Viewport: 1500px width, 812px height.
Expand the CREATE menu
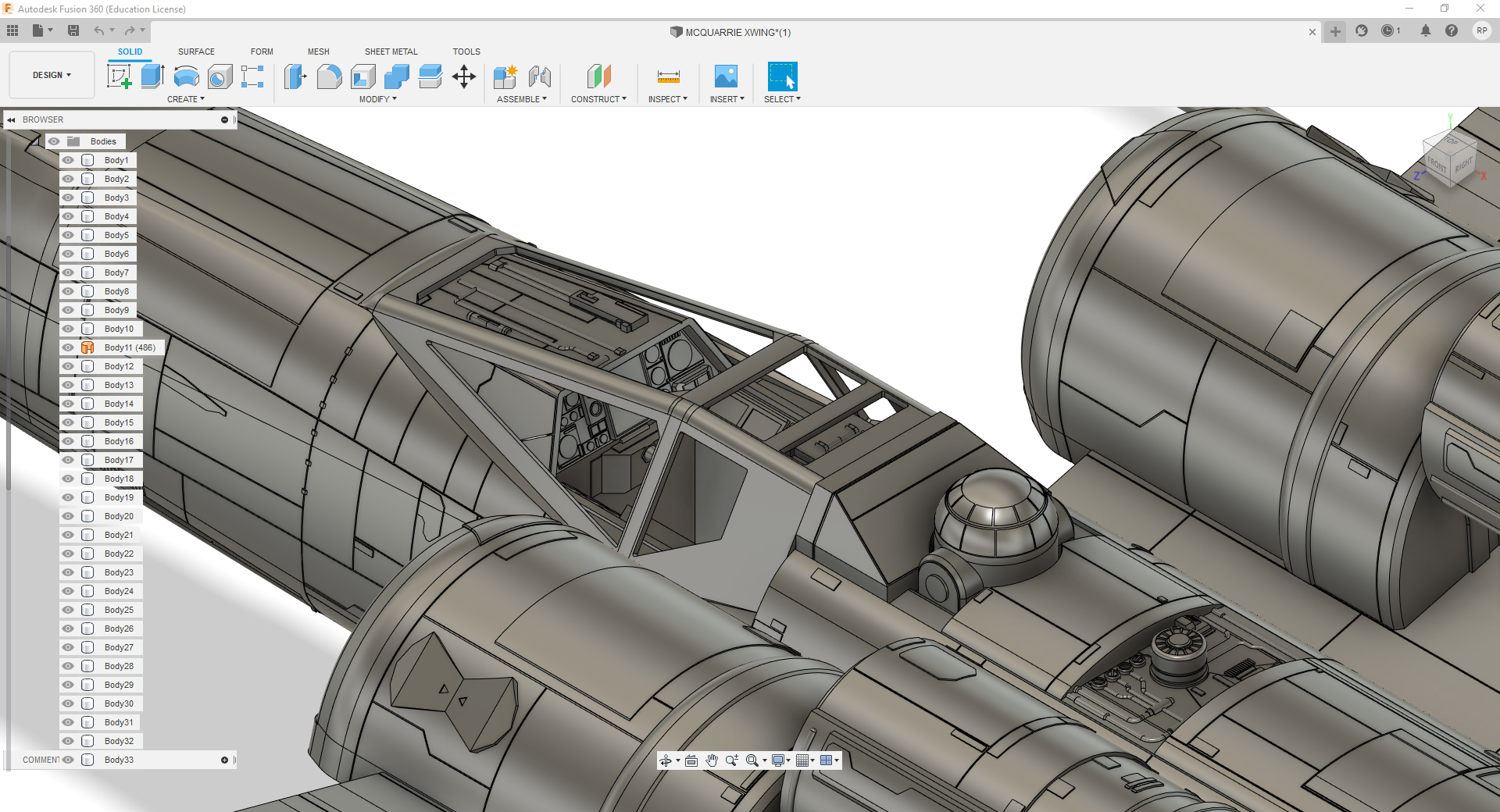[x=186, y=99]
